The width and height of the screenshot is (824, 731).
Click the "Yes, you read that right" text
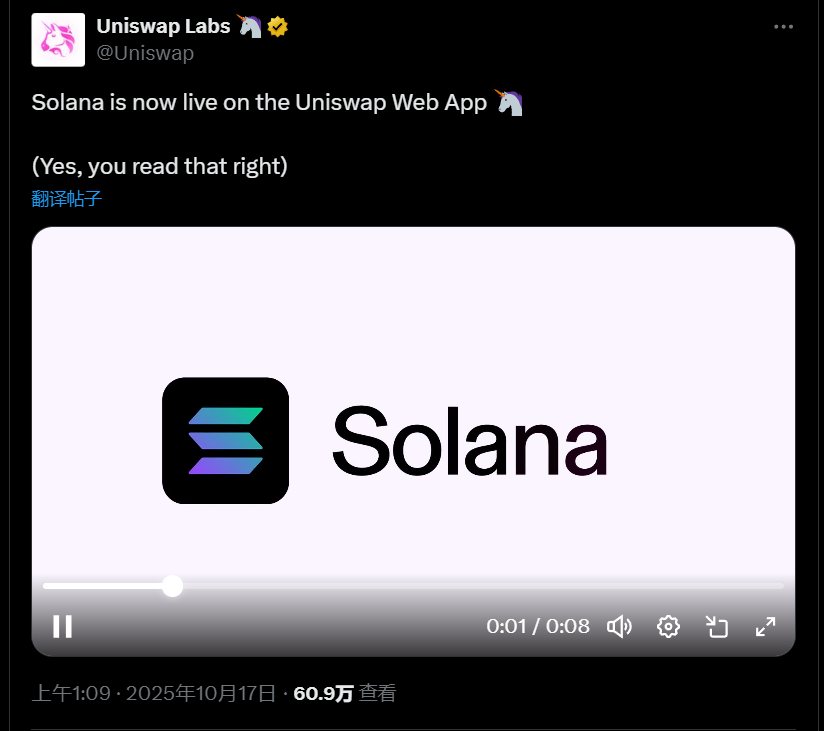pos(160,166)
